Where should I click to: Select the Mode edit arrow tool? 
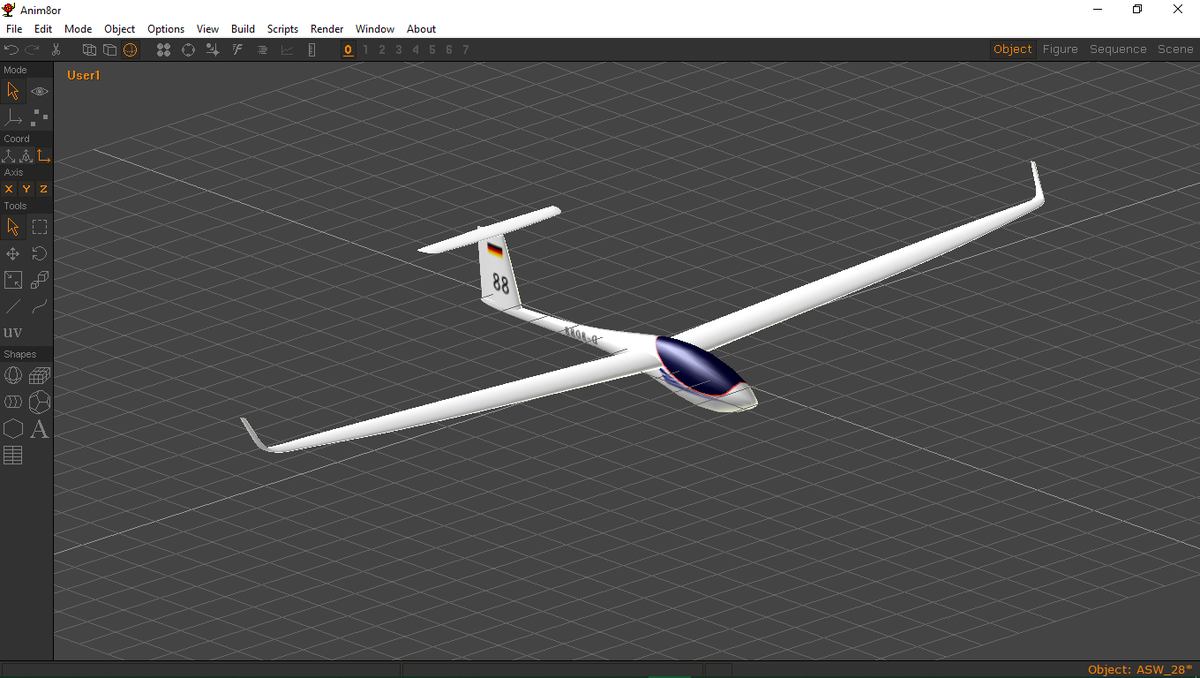(x=13, y=91)
